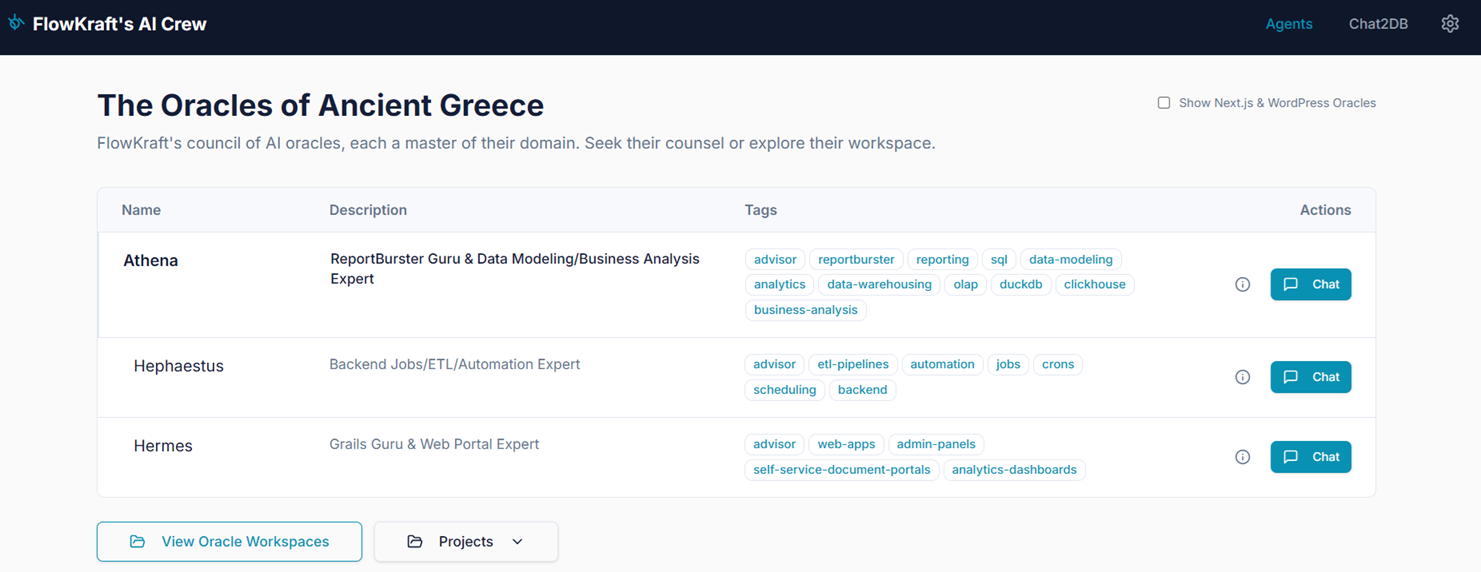
Task: Open the Agents tab
Action: 1288,24
